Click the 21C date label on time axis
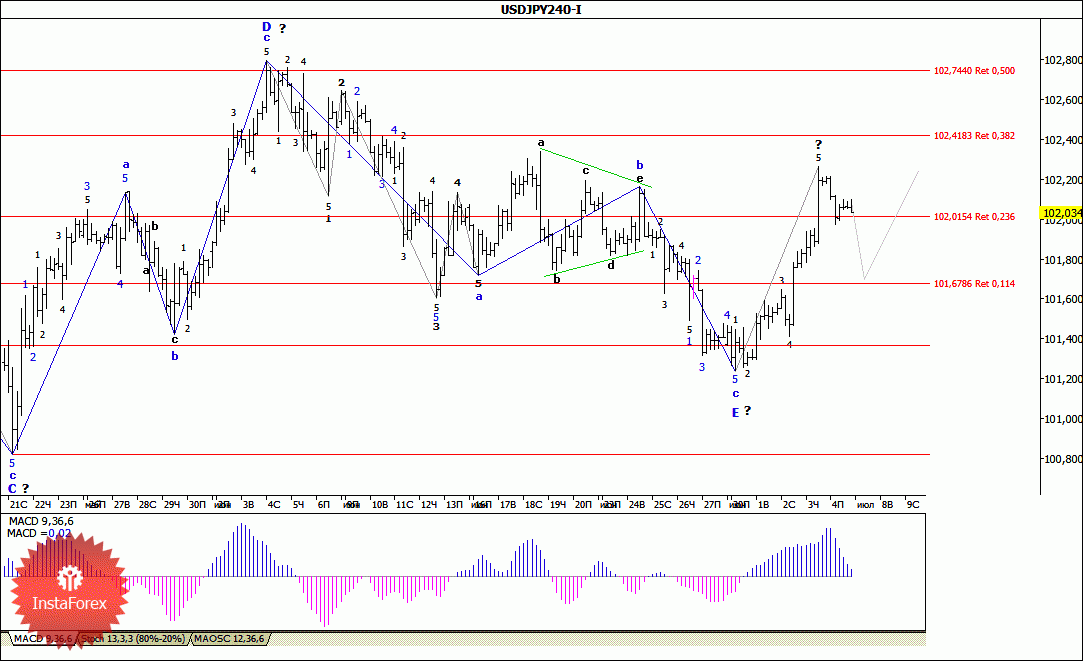This screenshot has height=661, width=1083. [x=18, y=505]
